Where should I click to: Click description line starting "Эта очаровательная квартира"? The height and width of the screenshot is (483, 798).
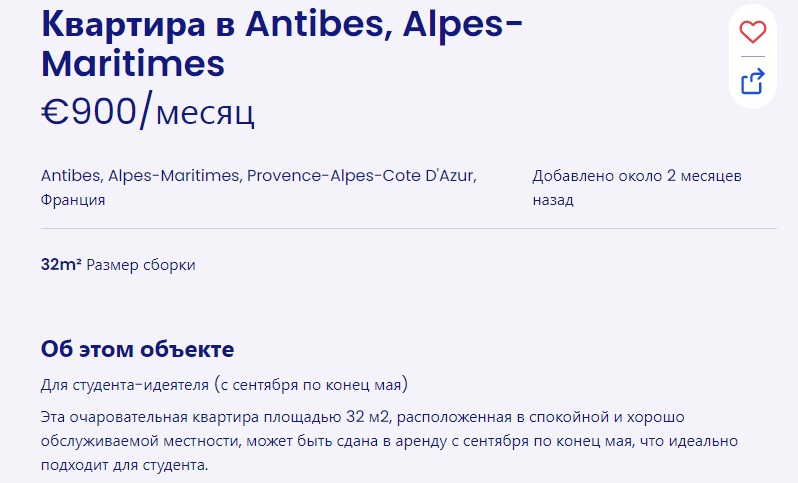point(362,417)
